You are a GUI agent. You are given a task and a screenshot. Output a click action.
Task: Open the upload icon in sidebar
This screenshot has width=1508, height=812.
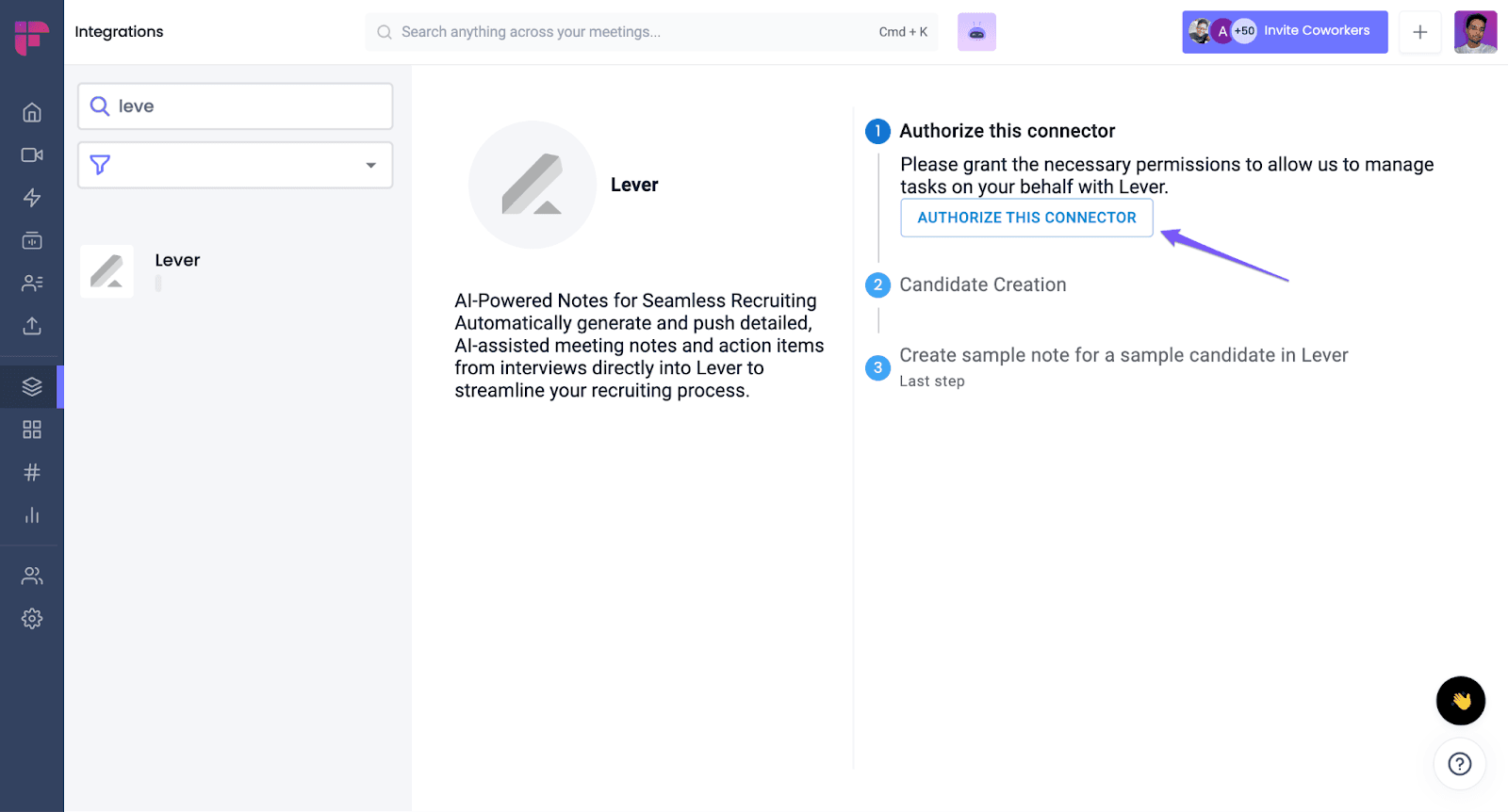pos(32,326)
